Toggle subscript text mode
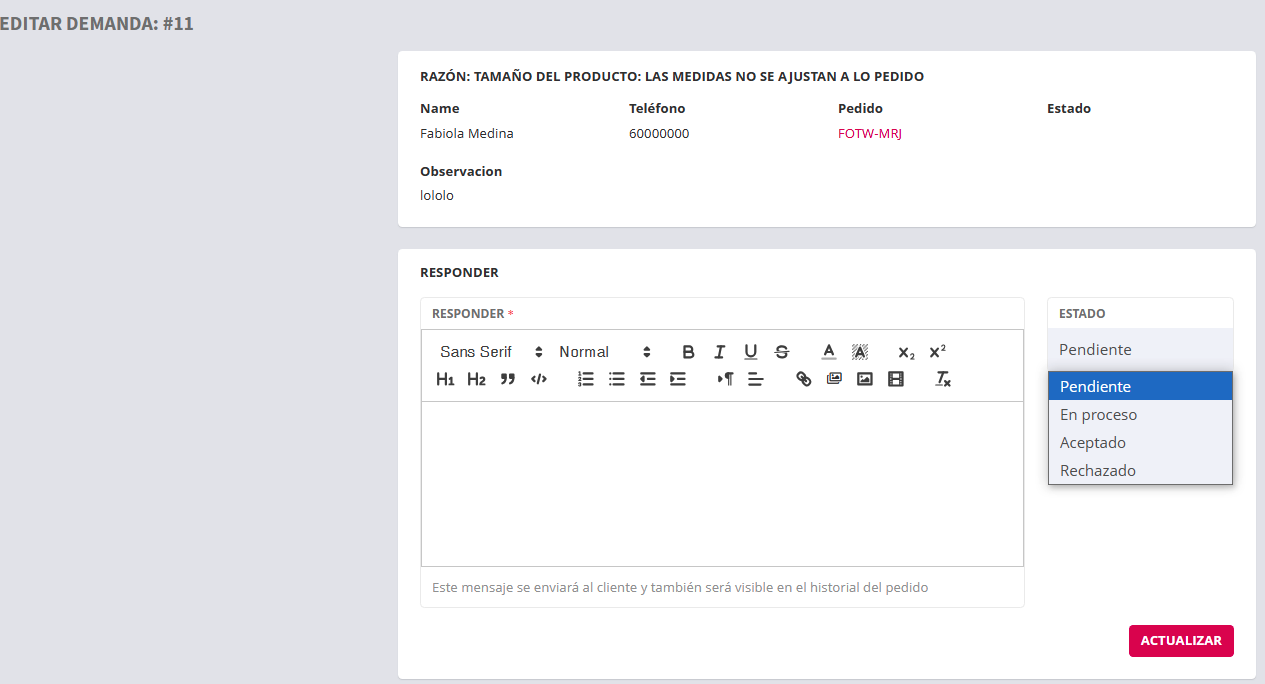This screenshot has height=684, width=1265. (x=906, y=352)
